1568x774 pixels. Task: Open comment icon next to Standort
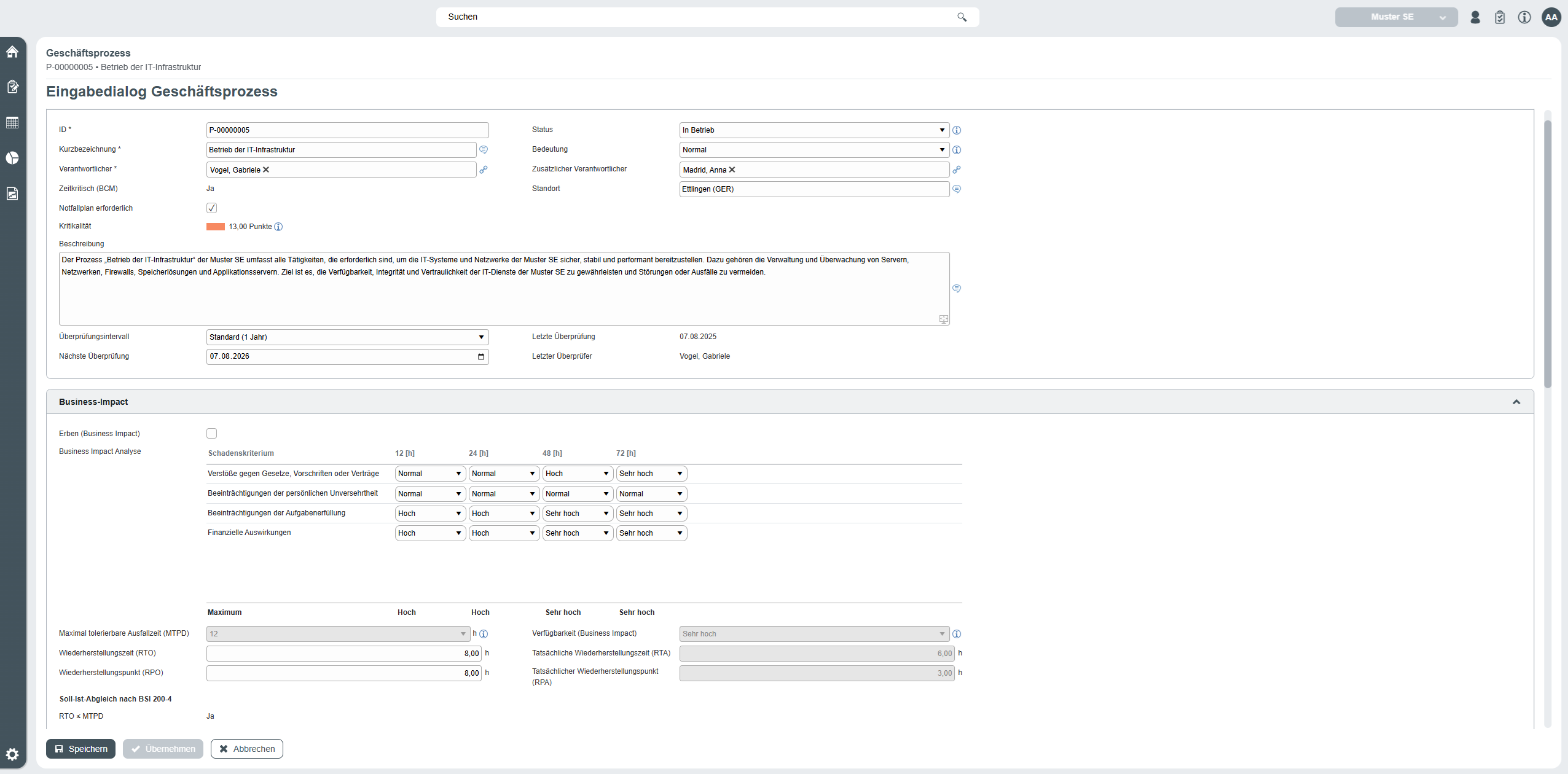pyautogui.click(x=957, y=189)
